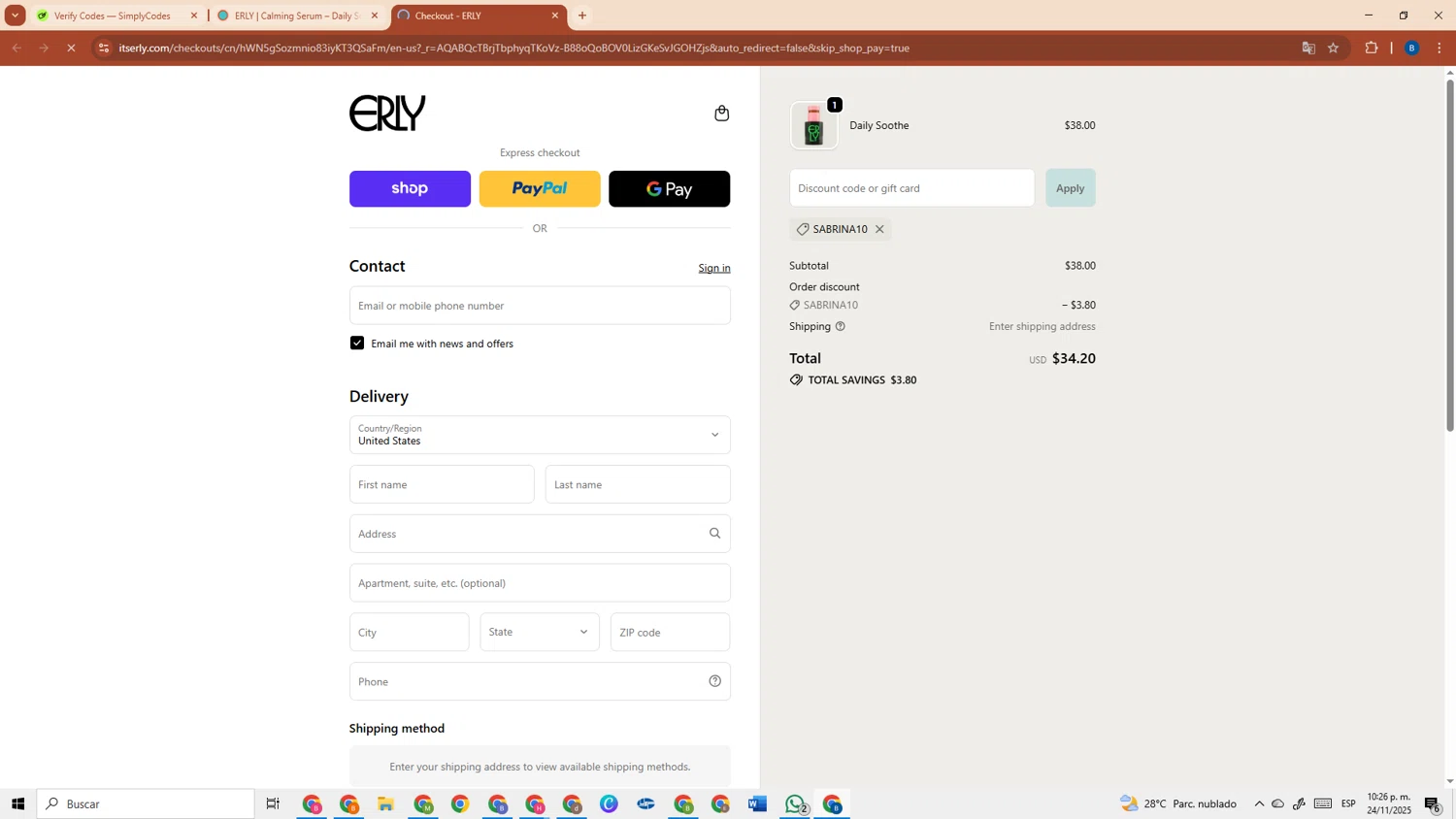Click the ZIP code field
The height and width of the screenshot is (819, 1456).
coord(670,632)
